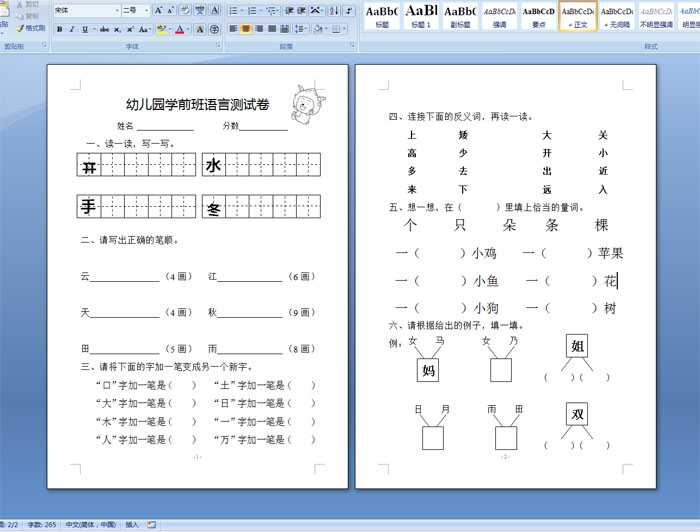This screenshot has width=700, height=532.
Task: Expand highlight color options
Action: pos(170,29)
